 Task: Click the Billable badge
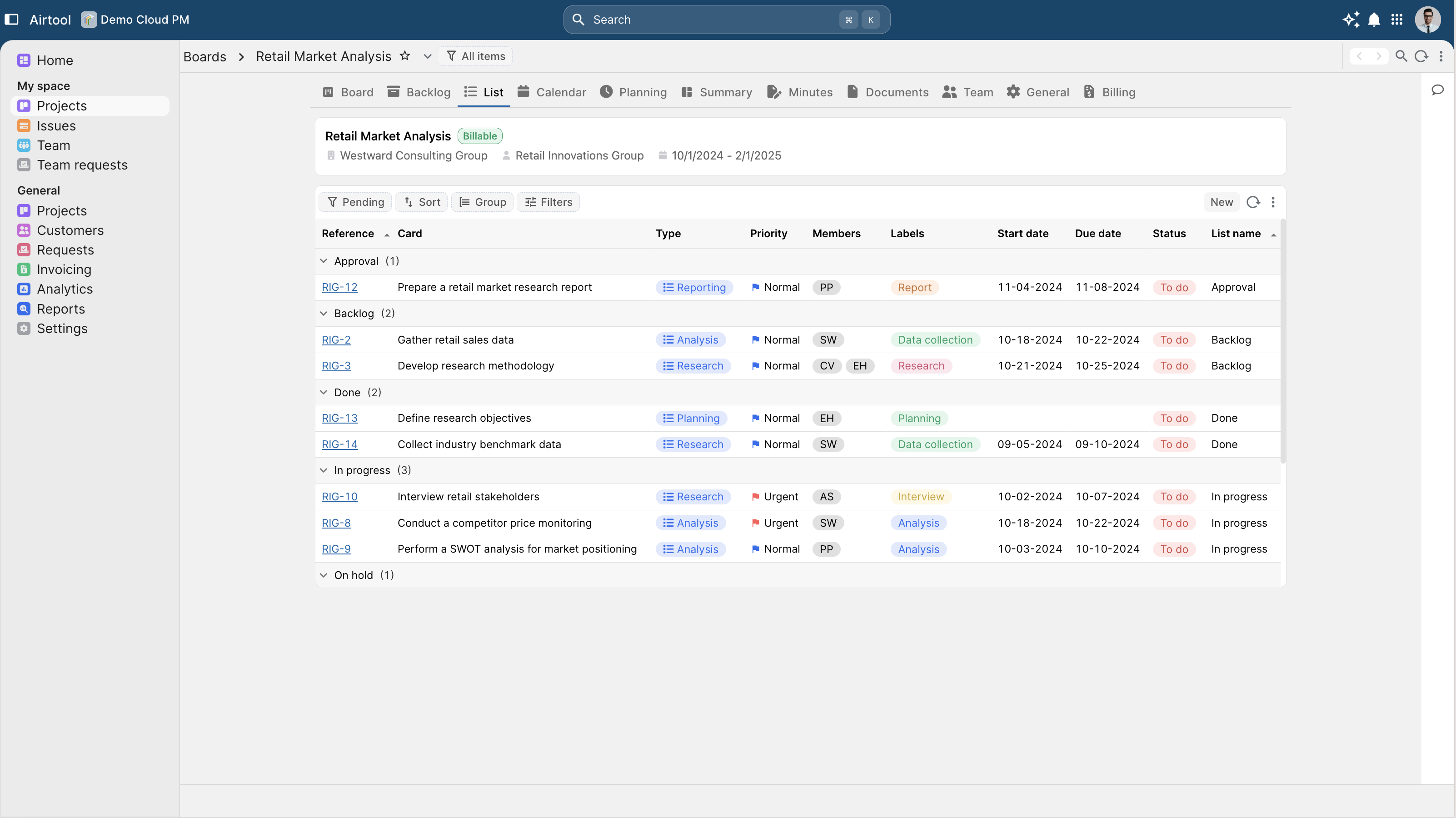(x=480, y=136)
